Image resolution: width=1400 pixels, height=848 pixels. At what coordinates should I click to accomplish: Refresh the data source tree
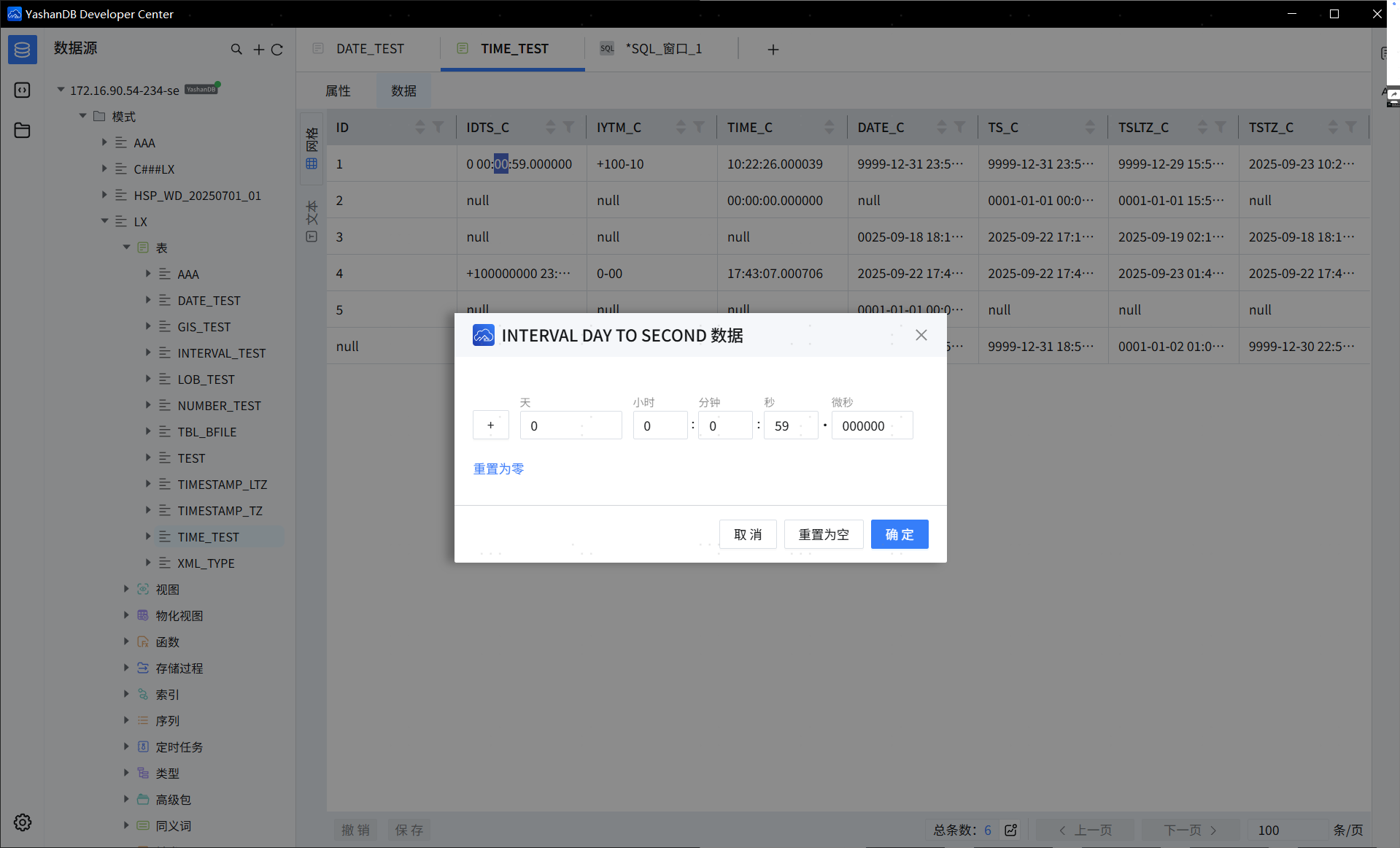277,50
